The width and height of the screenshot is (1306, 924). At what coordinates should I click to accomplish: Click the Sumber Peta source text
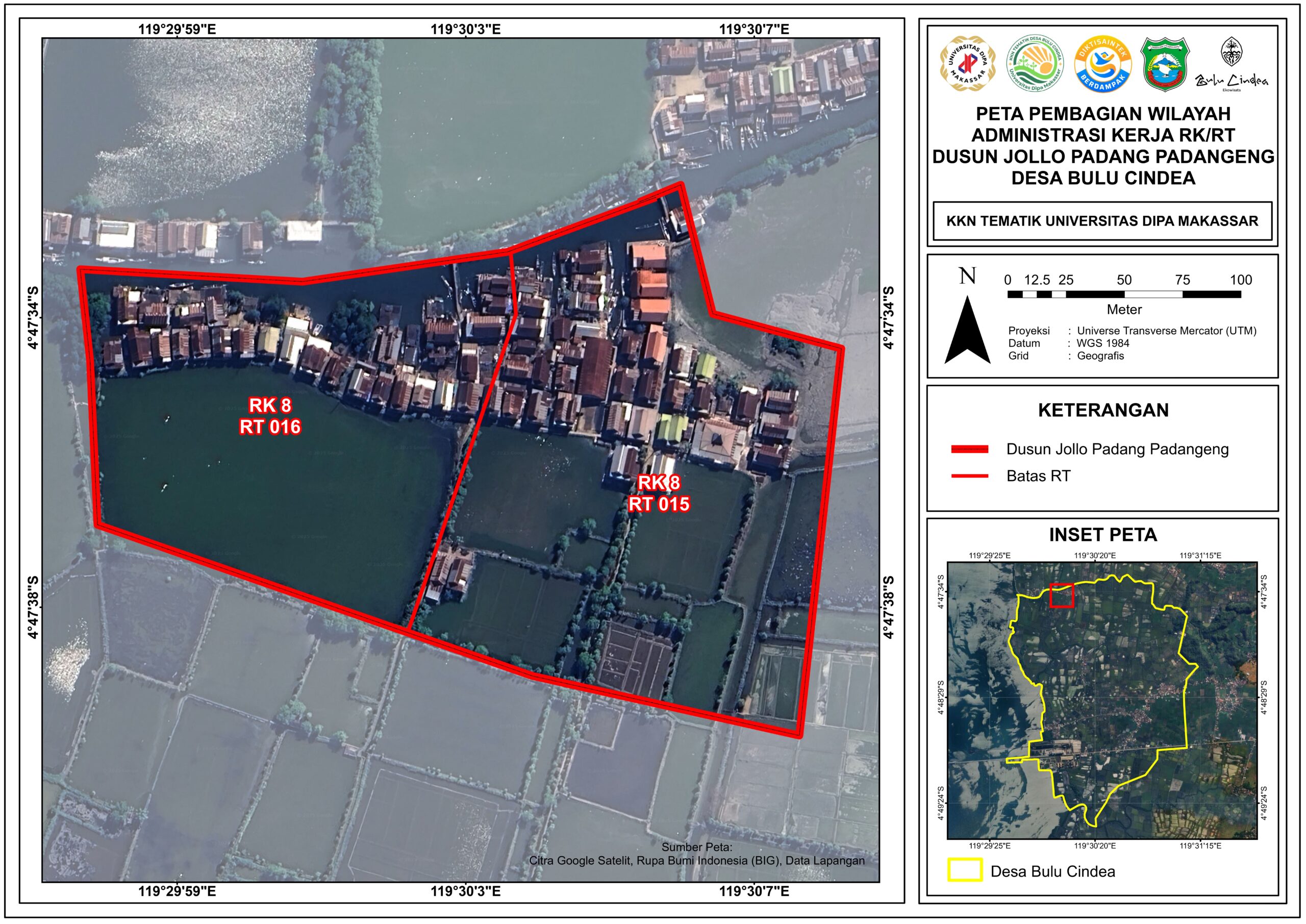tap(697, 854)
